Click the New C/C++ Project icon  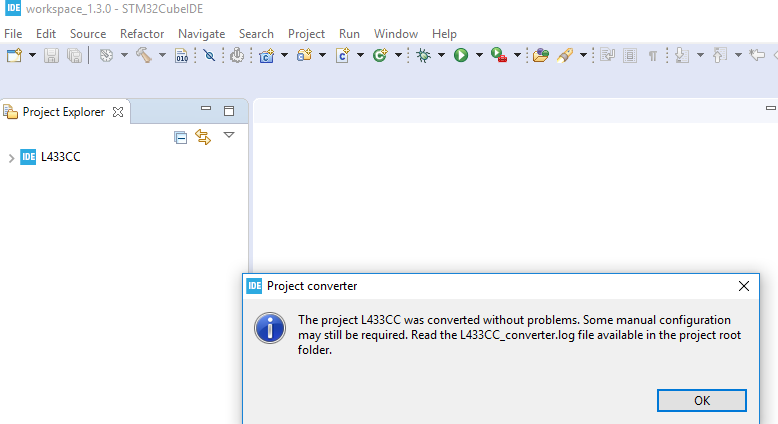pyautogui.click(x=266, y=55)
